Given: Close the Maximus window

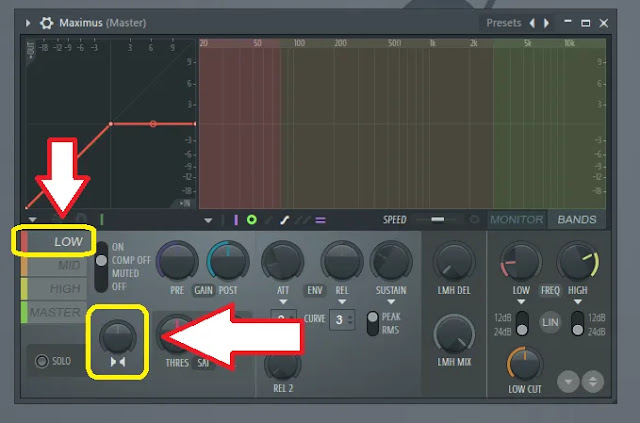Looking at the screenshot, I should [x=604, y=23].
